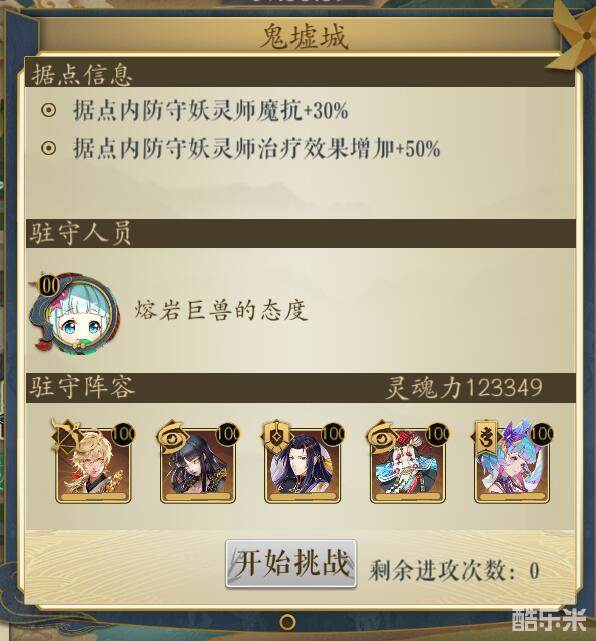Click the second bullet for 治疗效果+50% bonus
Screen dimensions: 596x641
point(48,148)
